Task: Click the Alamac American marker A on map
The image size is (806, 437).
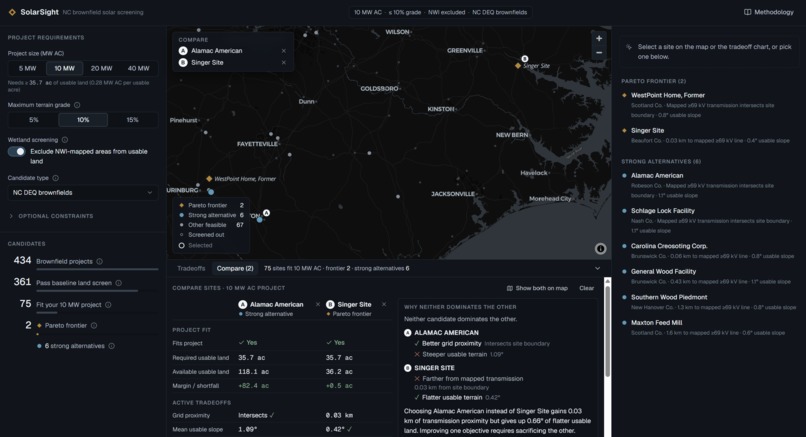Action: (x=266, y=213)
